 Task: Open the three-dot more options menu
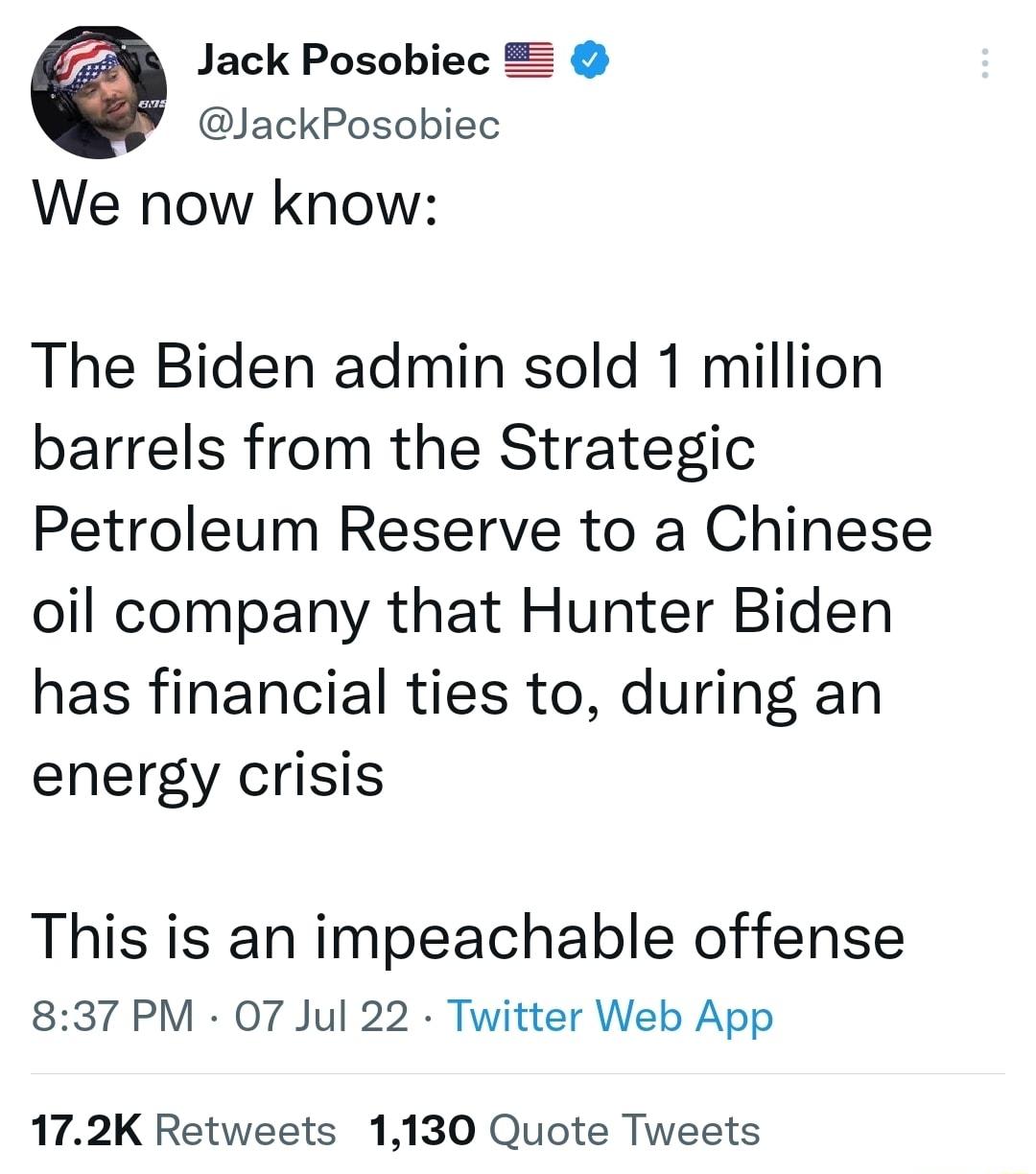click(x=985, y=60)
